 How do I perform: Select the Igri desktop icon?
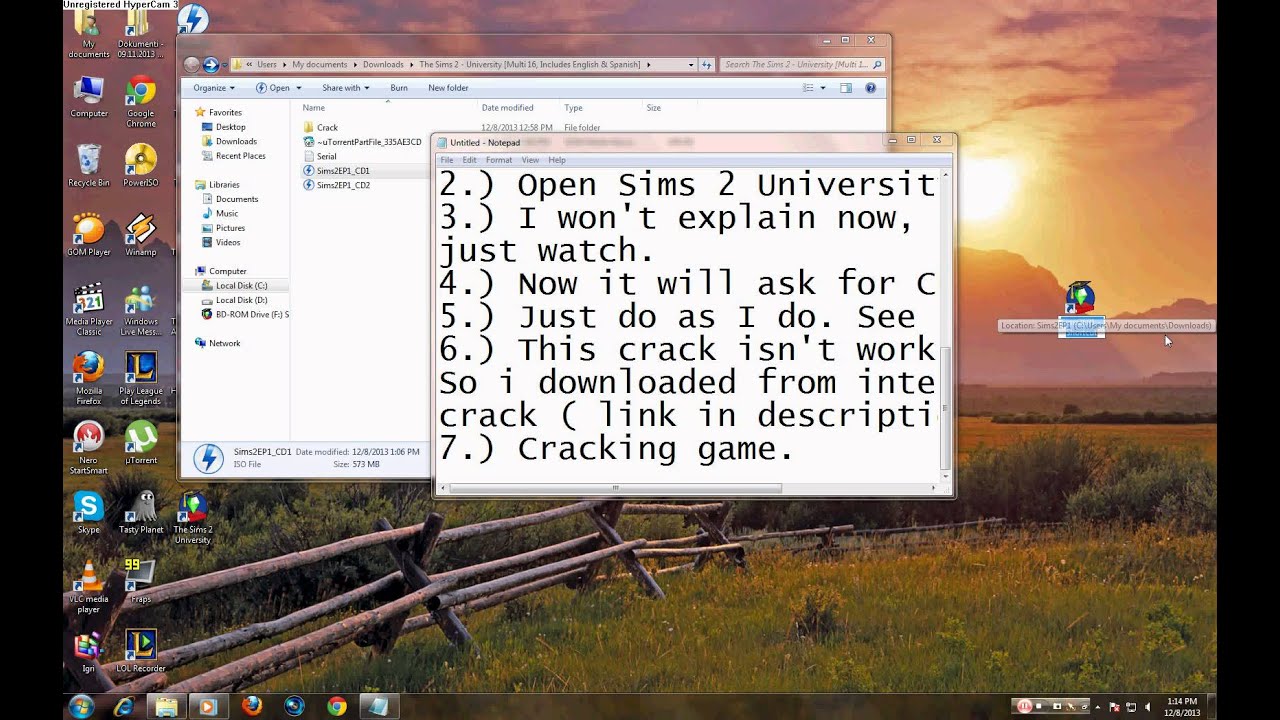coord(89,650)
